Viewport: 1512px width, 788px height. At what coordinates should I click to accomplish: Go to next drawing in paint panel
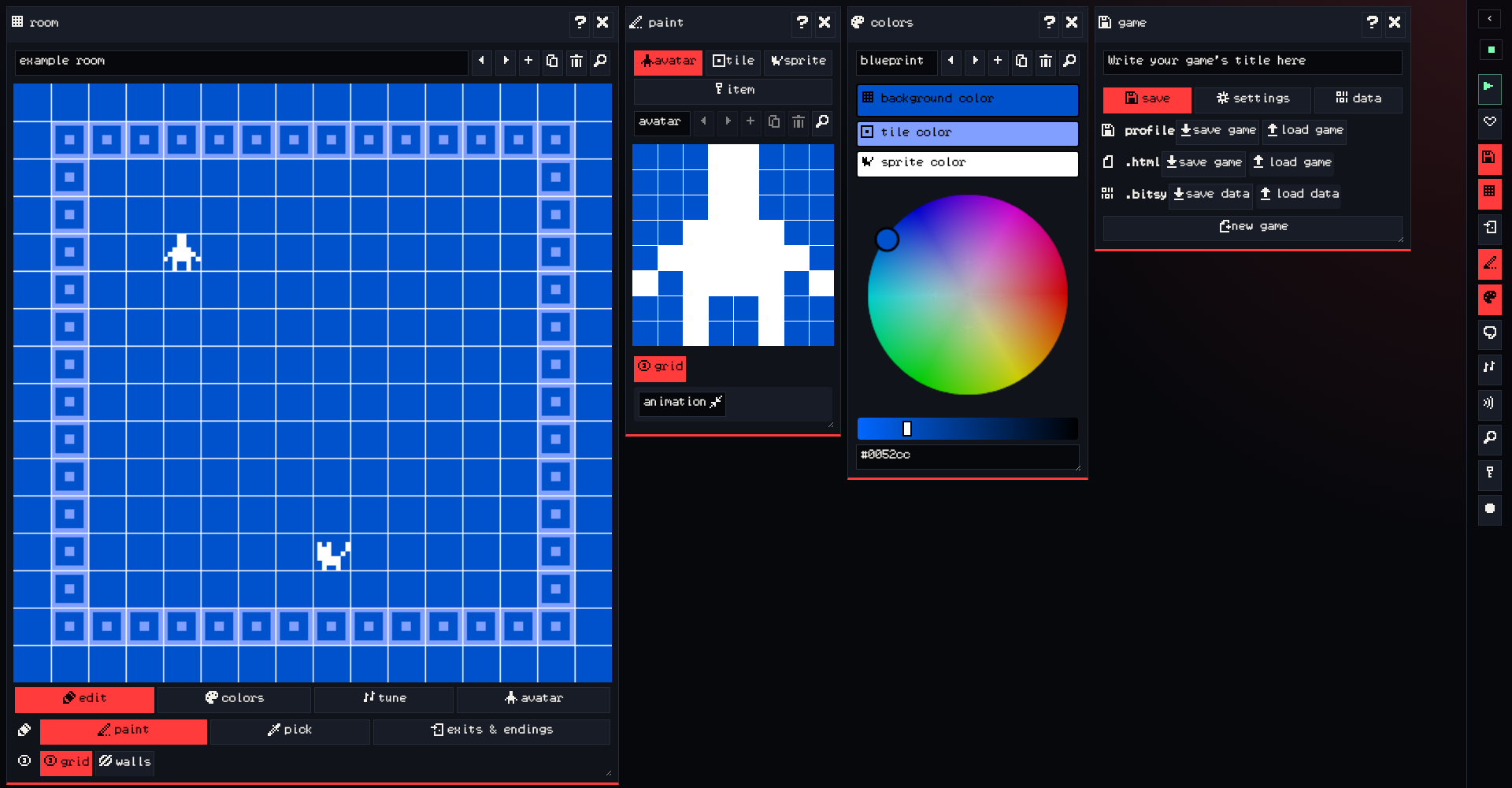(x=728, y=122)
